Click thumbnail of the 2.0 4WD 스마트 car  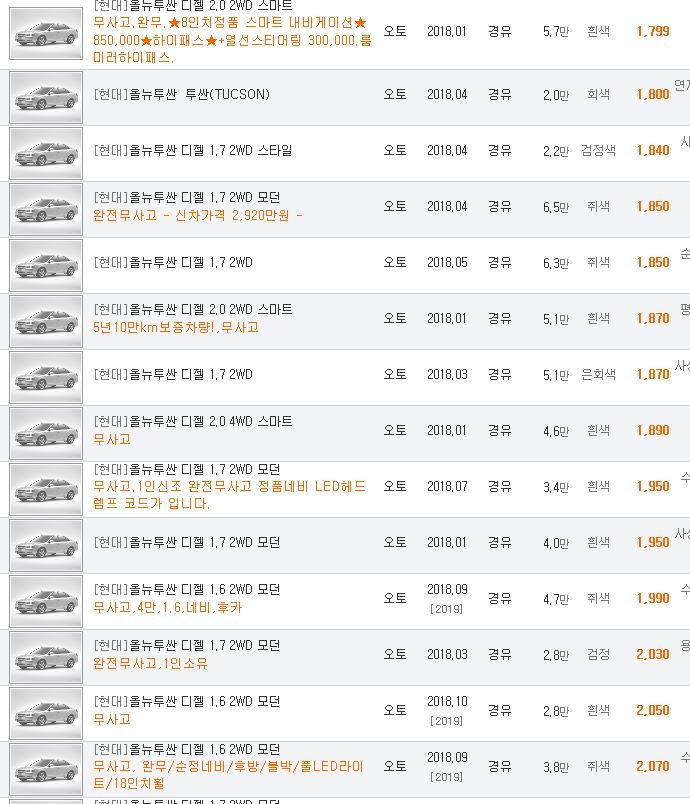point(46,433)
